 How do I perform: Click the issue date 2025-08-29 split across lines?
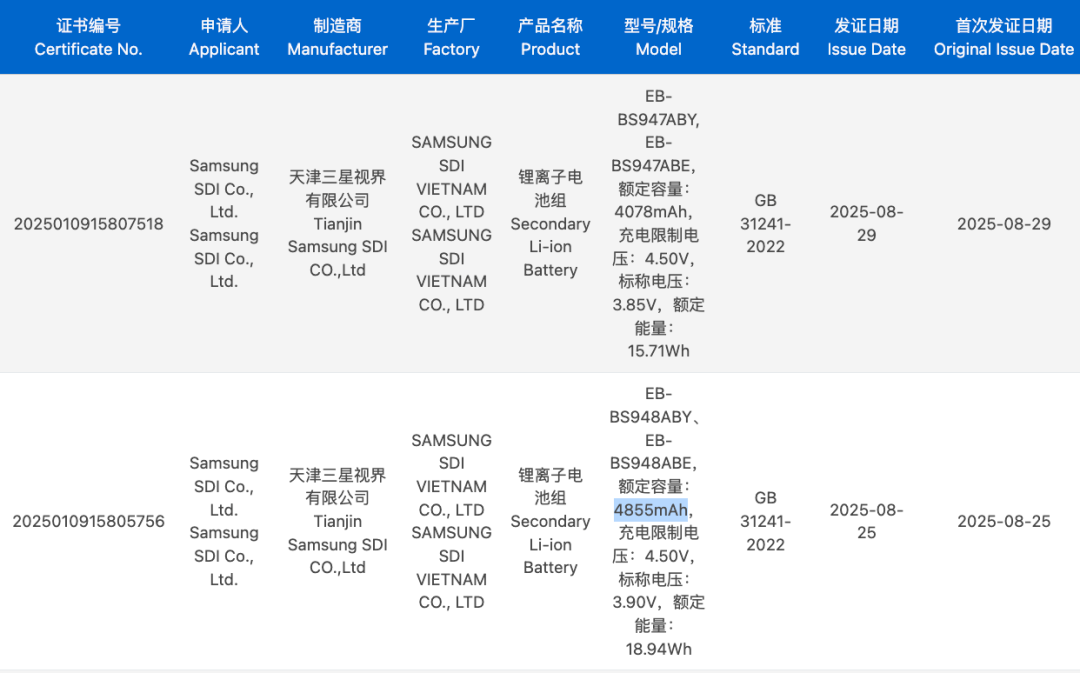tap(866, 224)
